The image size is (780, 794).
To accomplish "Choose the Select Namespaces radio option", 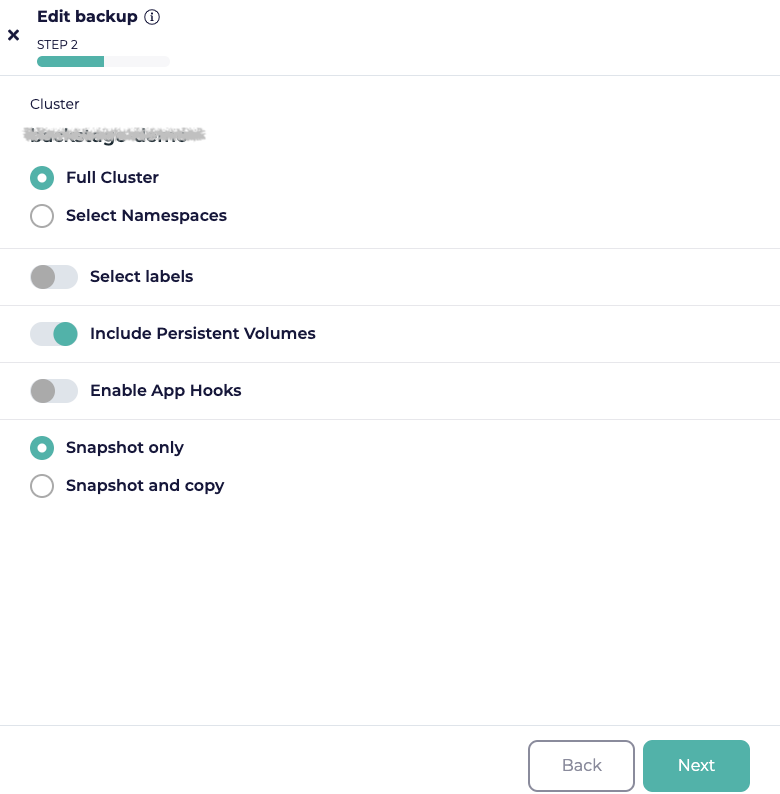I will tap(42, 216).
